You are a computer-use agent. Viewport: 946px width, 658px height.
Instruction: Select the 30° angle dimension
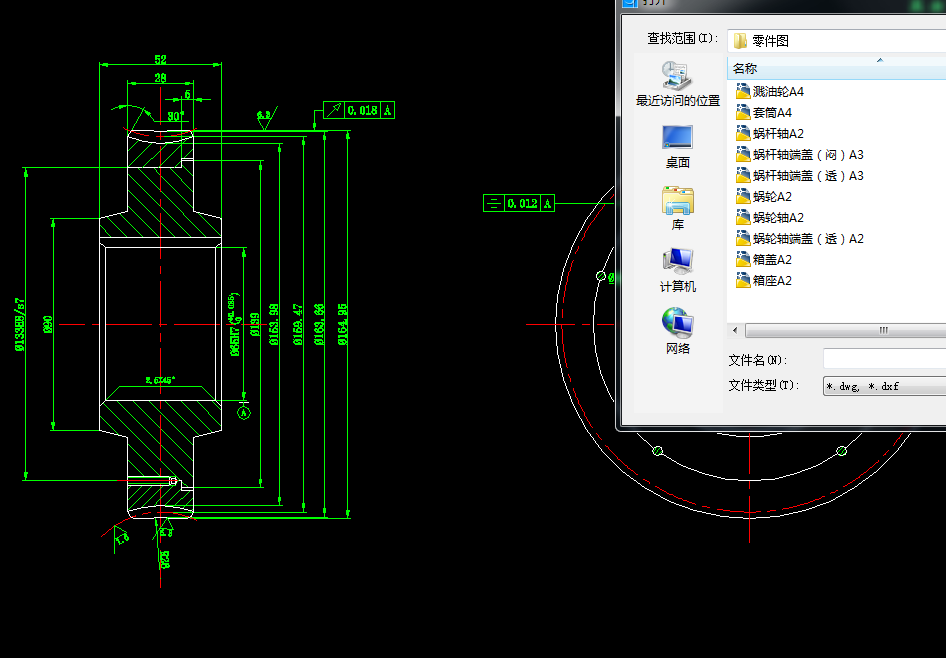pos(176,116)
